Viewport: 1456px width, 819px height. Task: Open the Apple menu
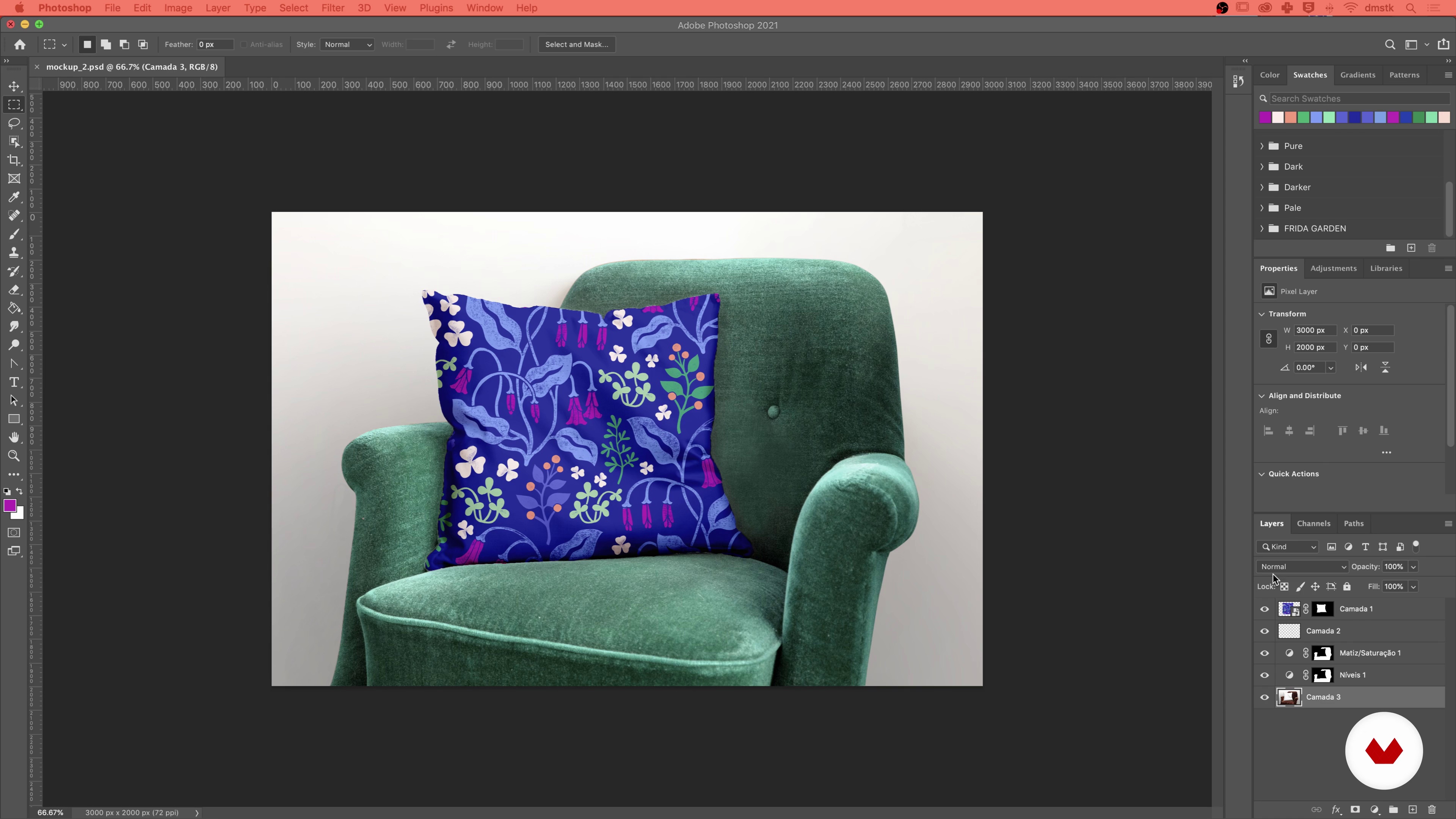[19, 8]
